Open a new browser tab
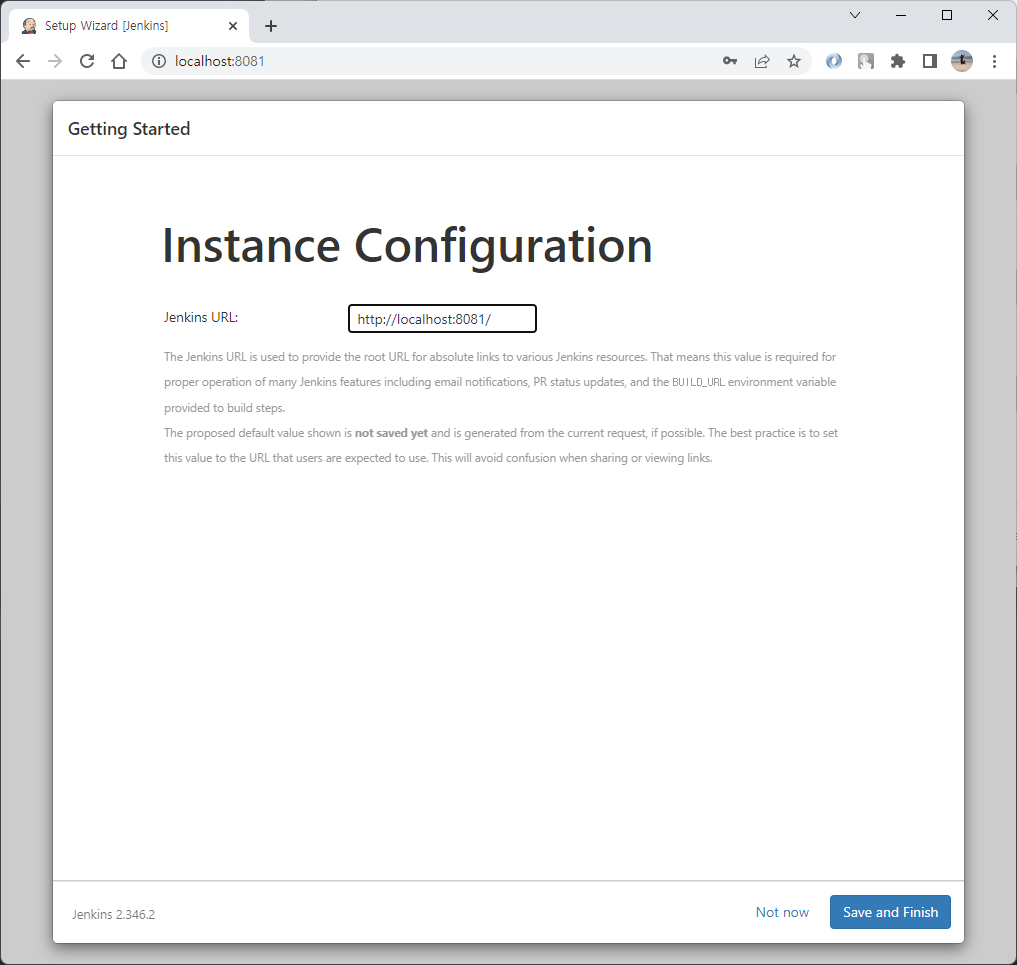The image size is (1017, 965). pos(271,26)
